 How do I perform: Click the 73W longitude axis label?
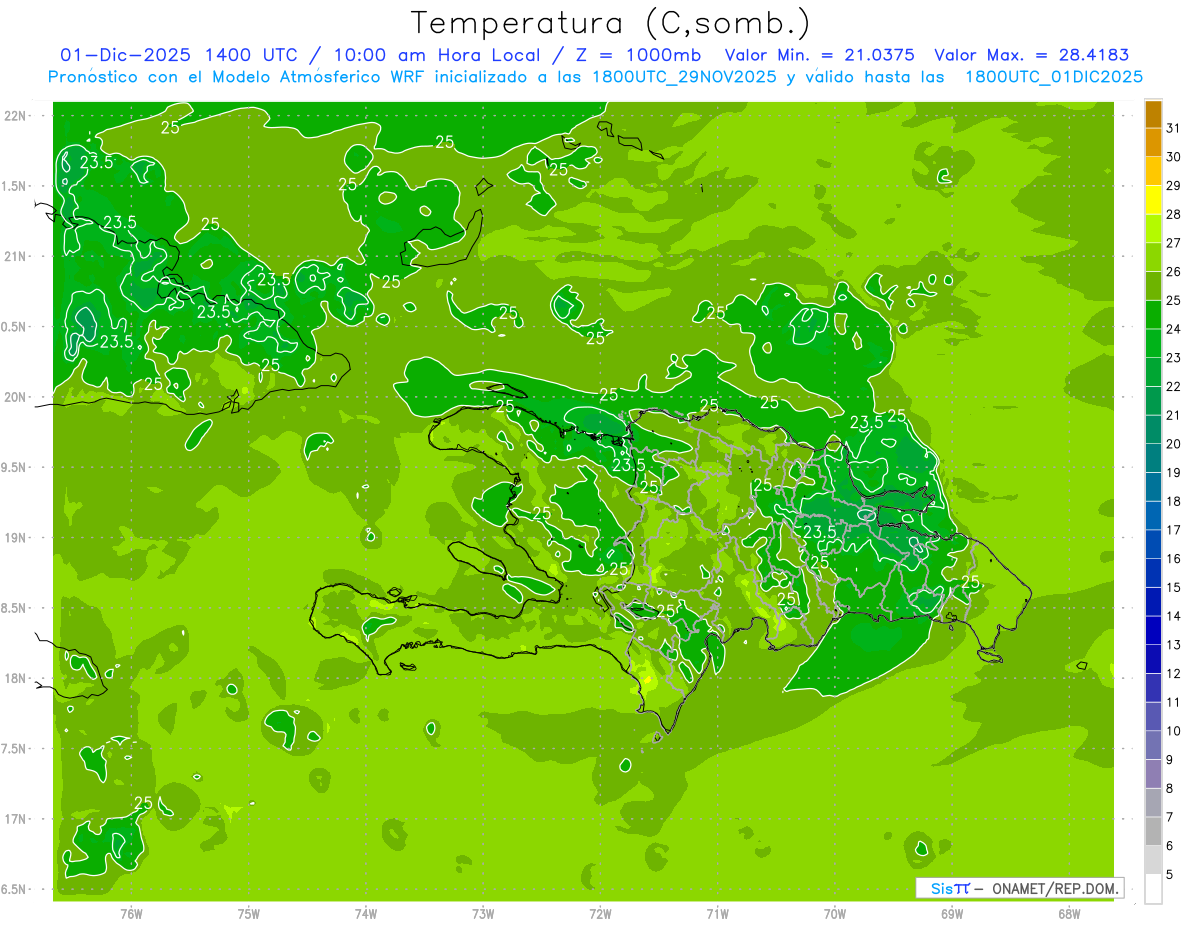tap(483, 914)
